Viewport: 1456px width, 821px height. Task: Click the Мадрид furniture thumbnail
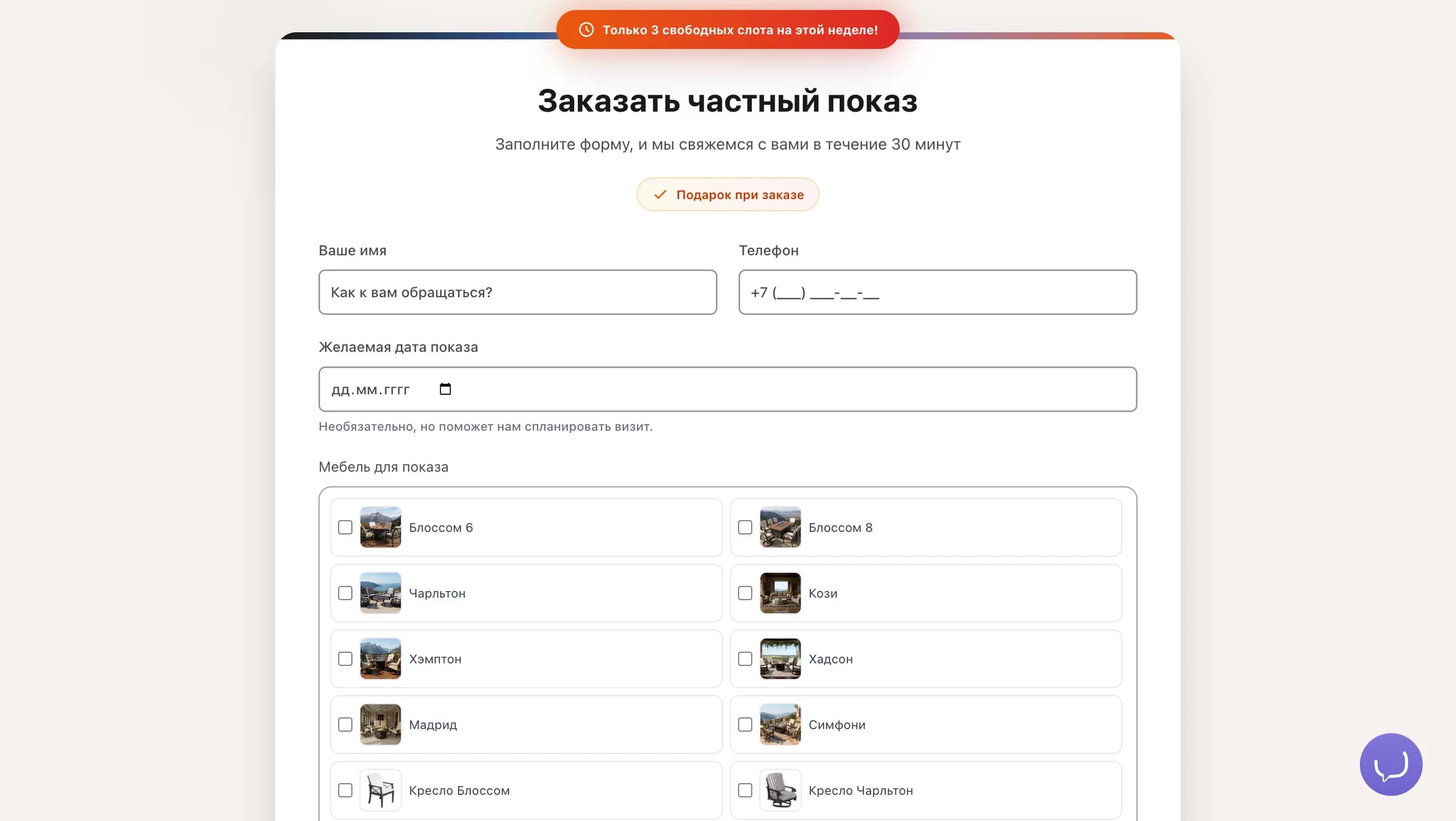(380, 725)
